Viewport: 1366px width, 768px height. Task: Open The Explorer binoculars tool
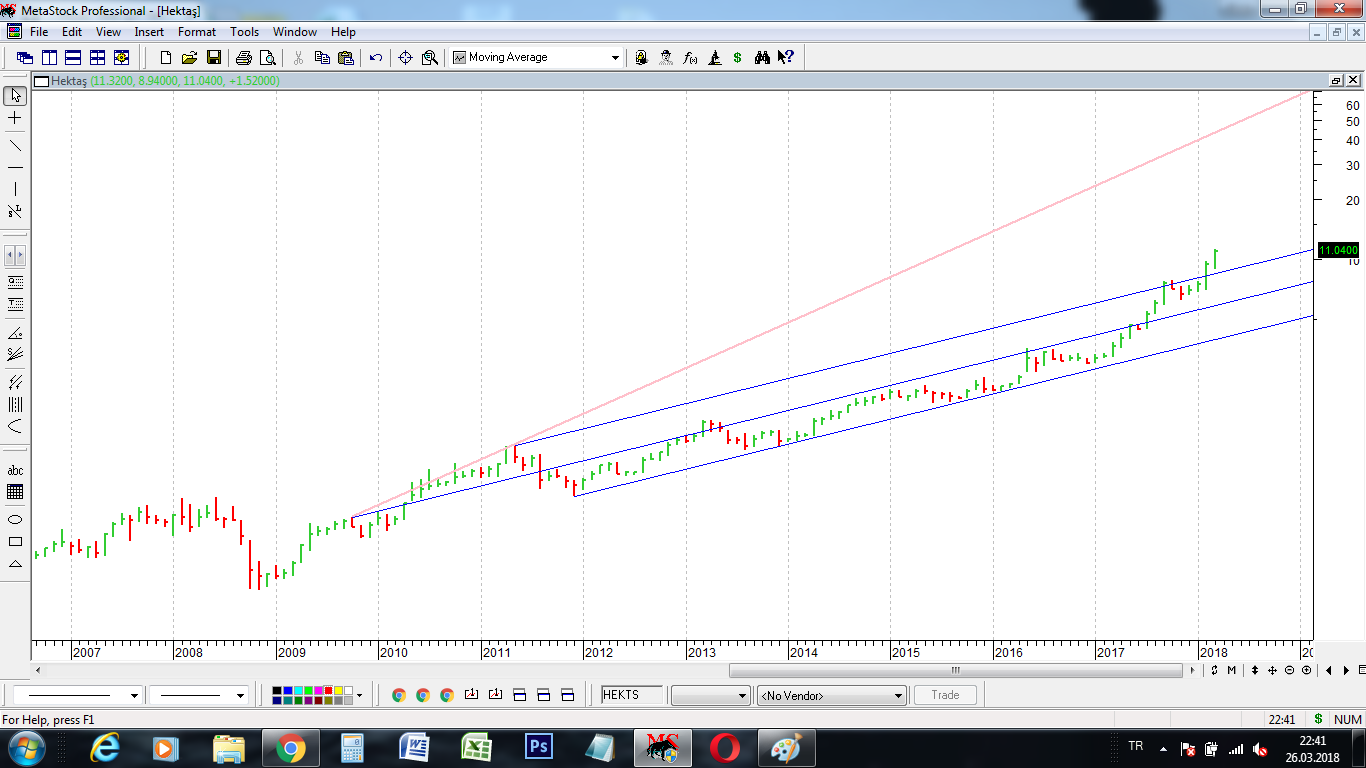tap(762, 57)
